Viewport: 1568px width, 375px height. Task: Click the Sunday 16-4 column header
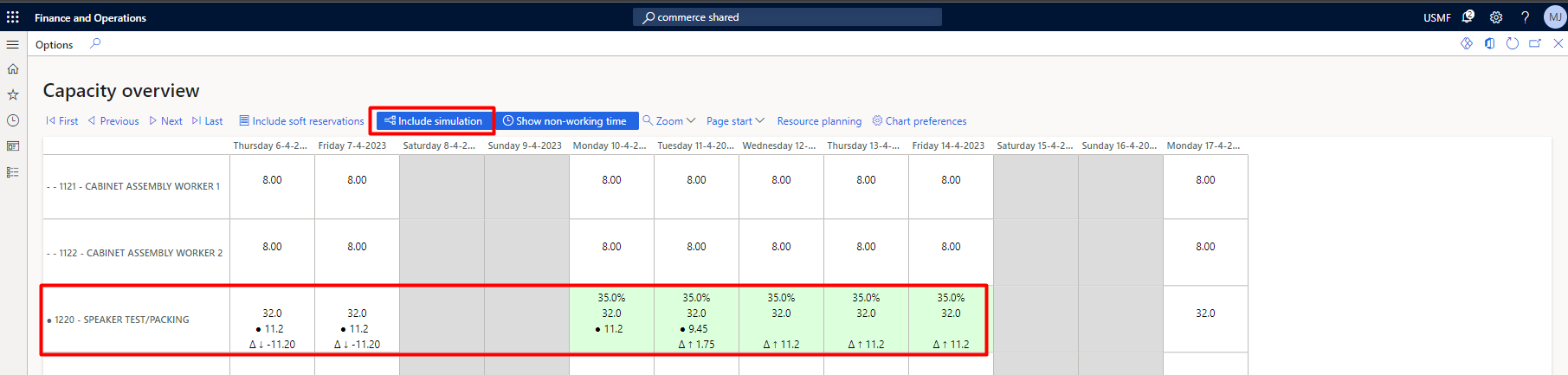point(1120,145)
